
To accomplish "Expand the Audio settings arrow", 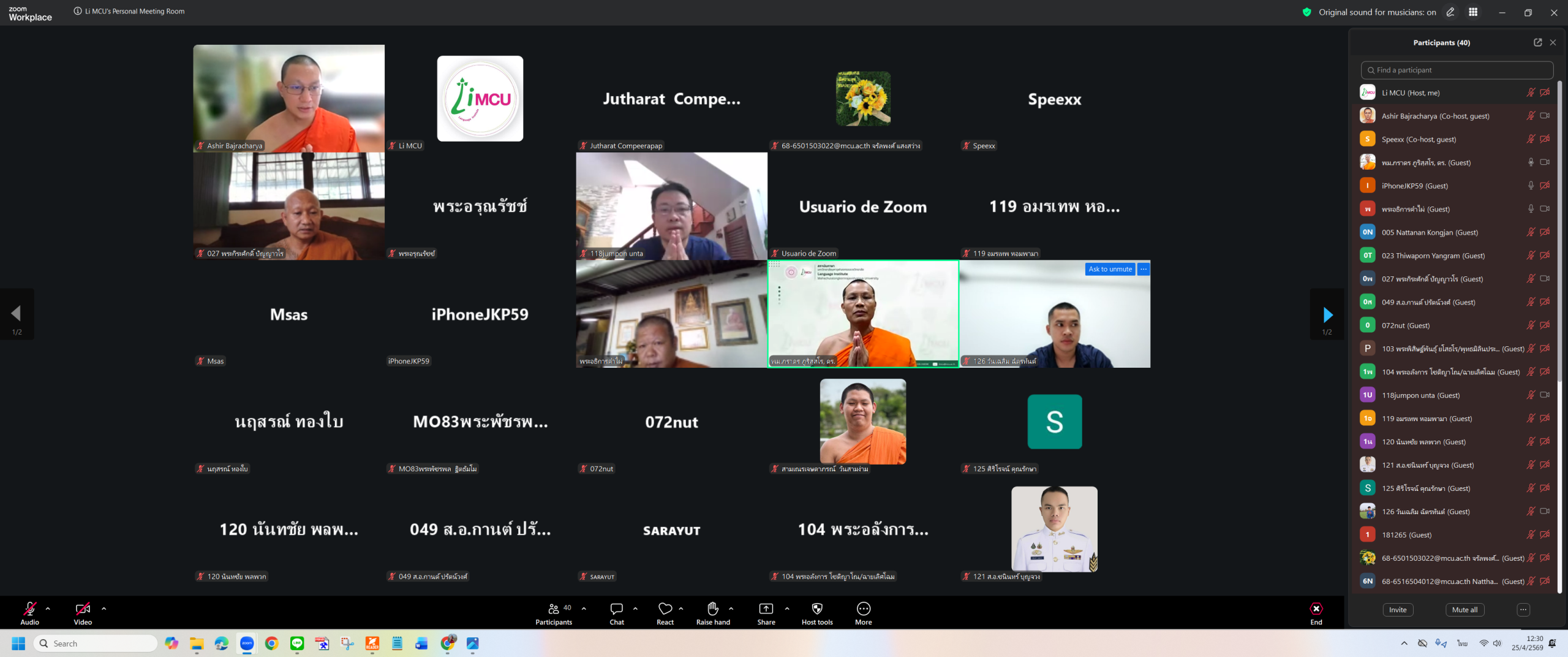I will (x=48, y=609).
